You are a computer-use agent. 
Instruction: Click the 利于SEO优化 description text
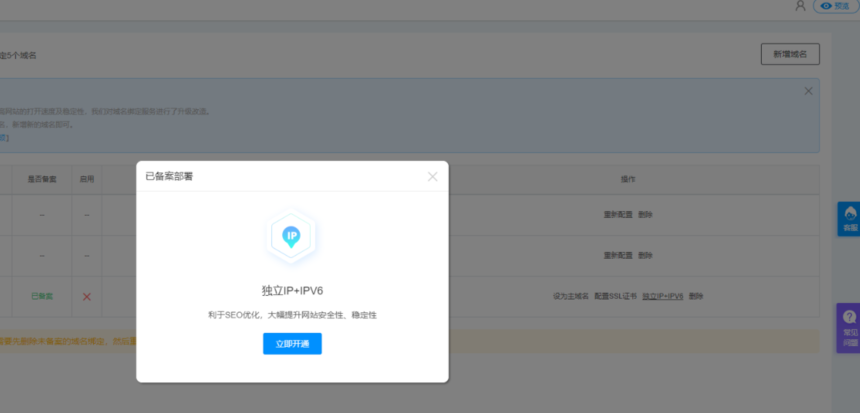[x=292, y=315]
